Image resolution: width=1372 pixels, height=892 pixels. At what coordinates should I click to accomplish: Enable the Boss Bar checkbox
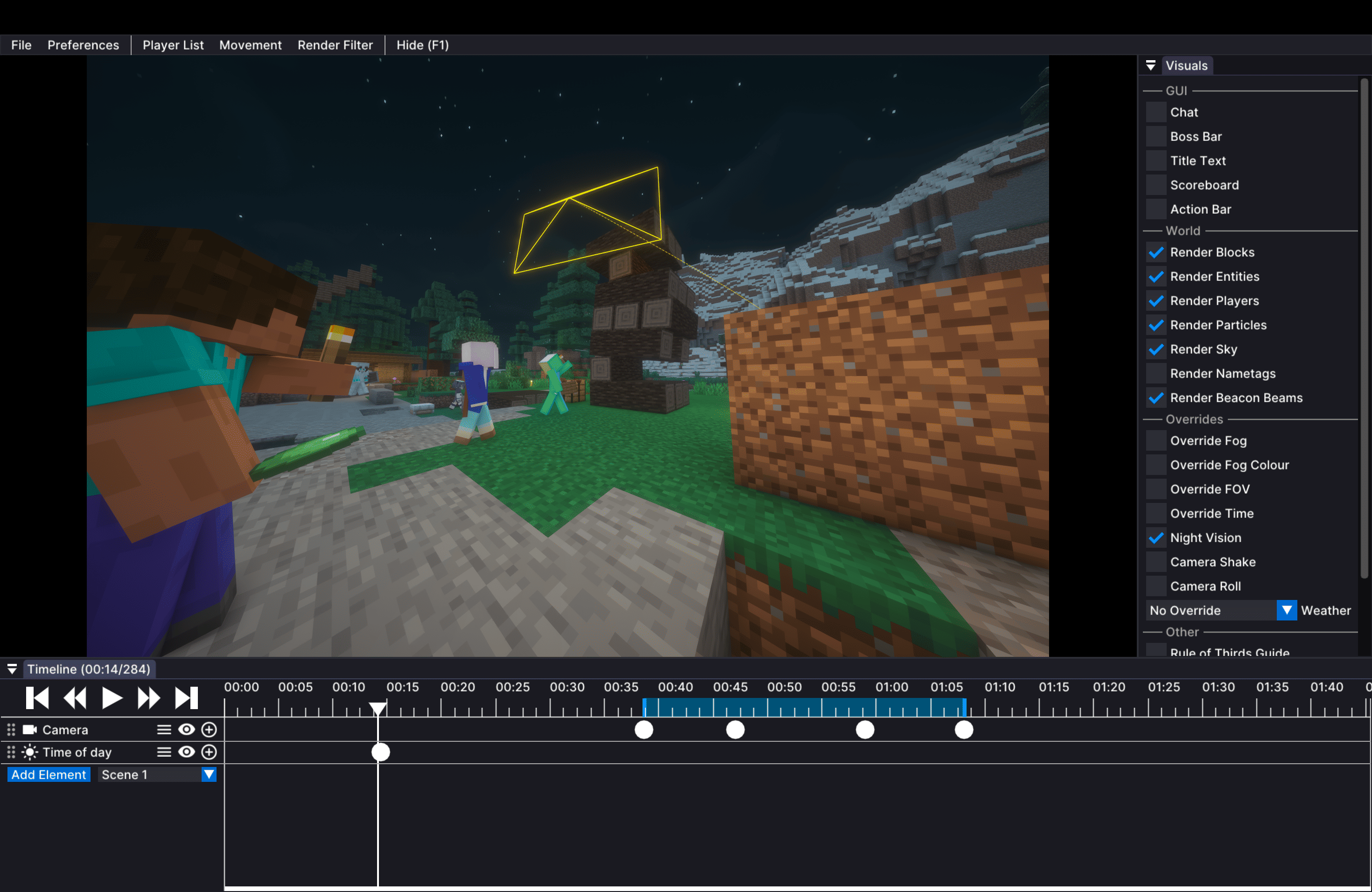[1156, 137]
